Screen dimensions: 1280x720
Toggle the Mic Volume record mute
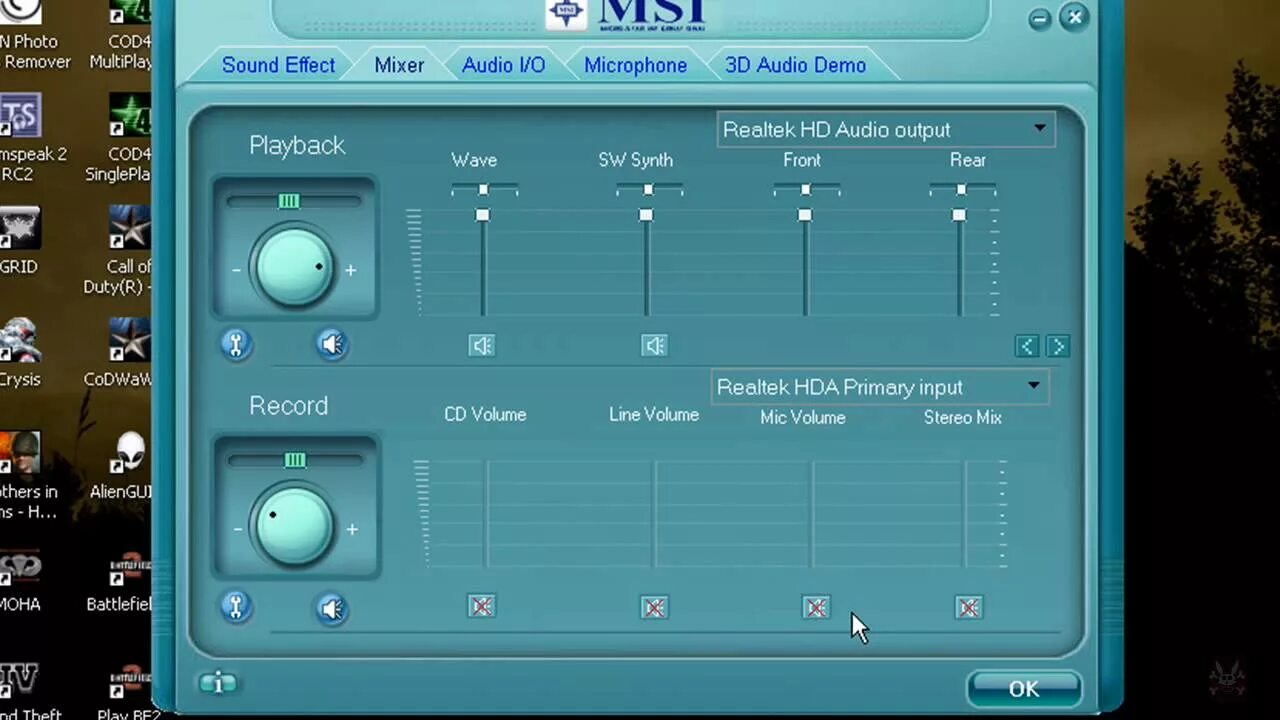point(816,608)
